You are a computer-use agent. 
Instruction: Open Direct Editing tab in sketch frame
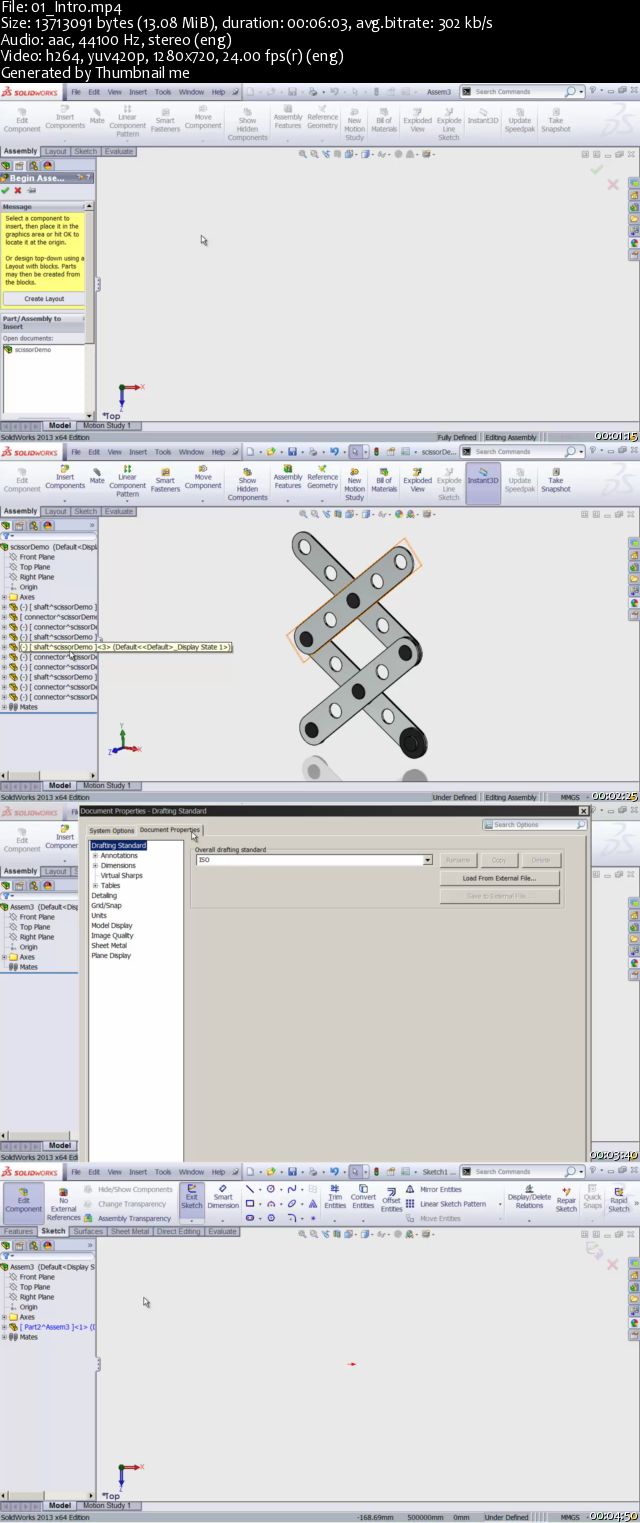178,1231
